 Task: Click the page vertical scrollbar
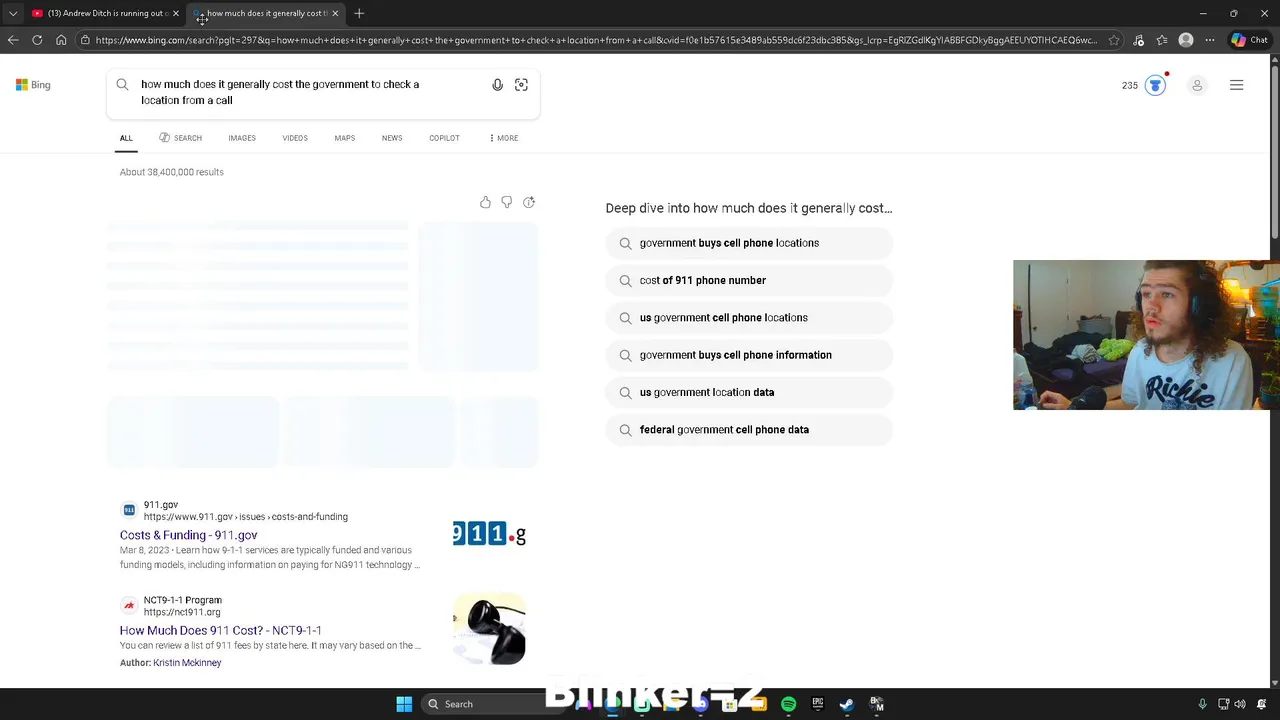click(x=1274, y=150)
